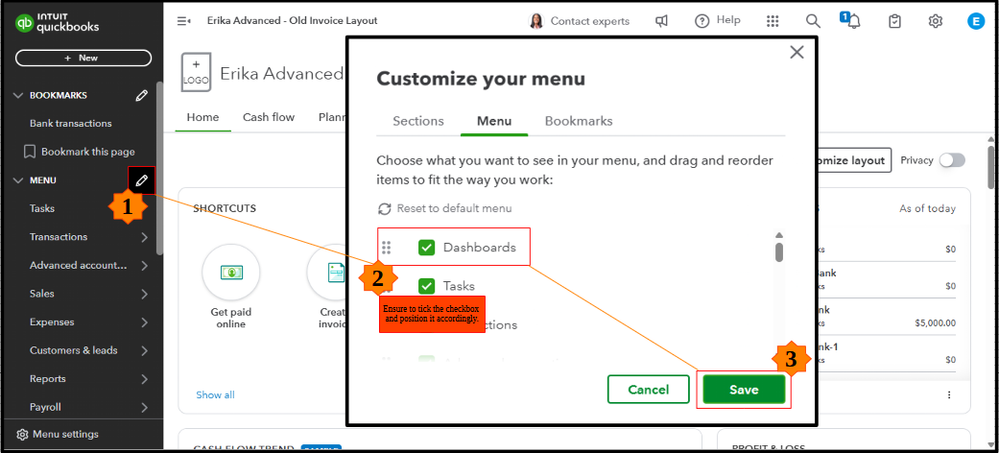999x453 pixels.
Task: Expand the Transactions submenu
Action: click(x=145, y=237)
